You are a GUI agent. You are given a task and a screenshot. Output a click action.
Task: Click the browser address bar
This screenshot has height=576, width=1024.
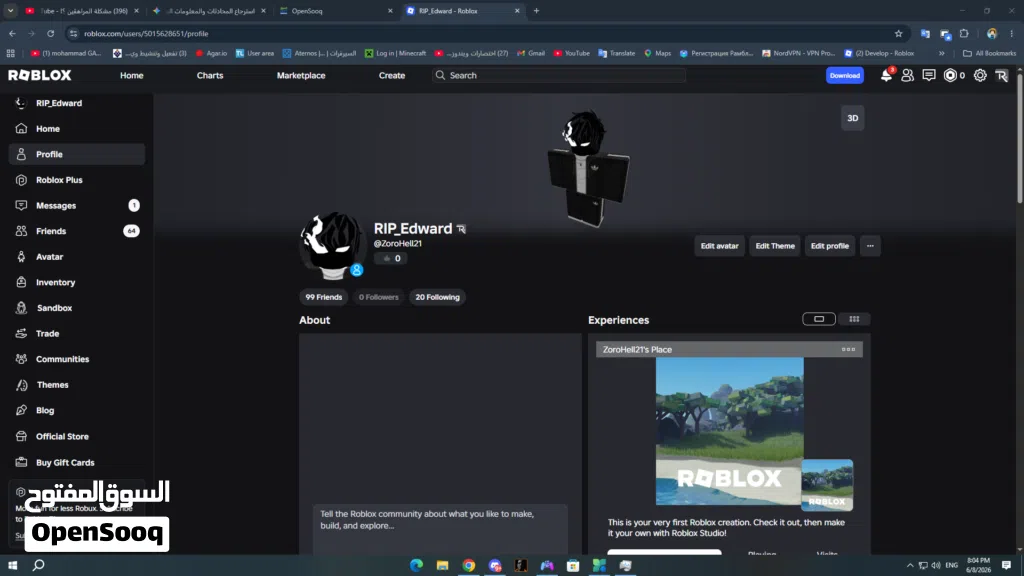(483, 33)
